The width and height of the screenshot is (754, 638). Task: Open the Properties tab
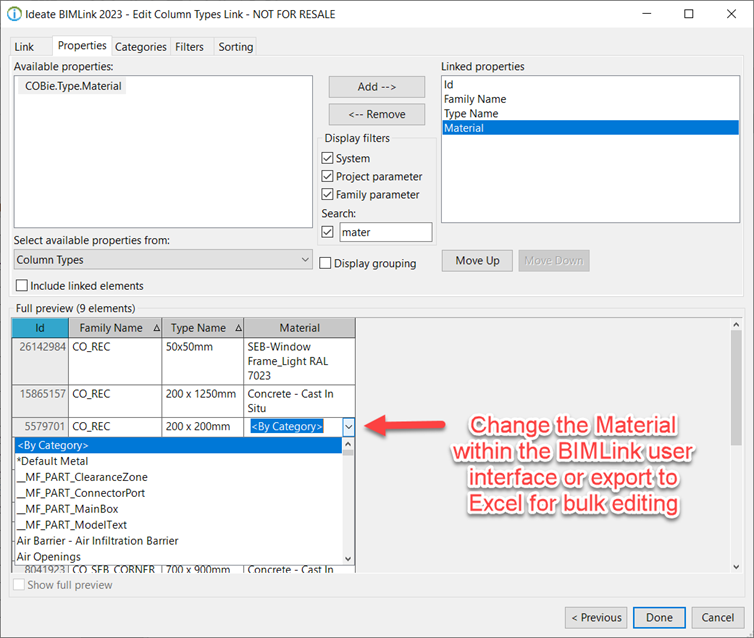pyautogui.click(x=82, y=46)
